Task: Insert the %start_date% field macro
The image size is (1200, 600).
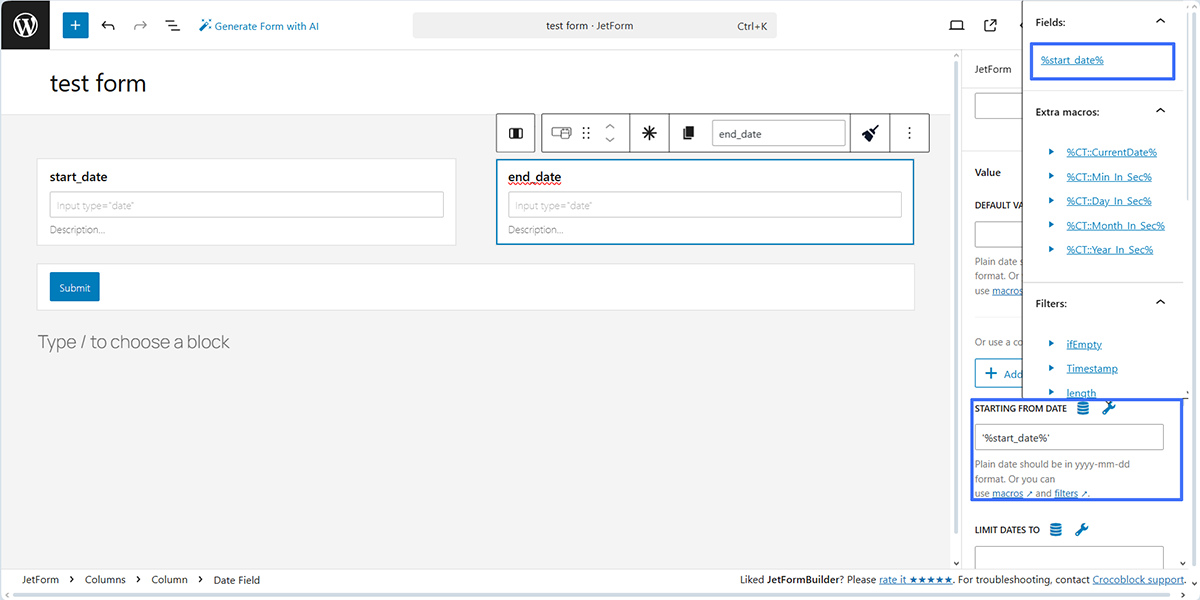Action: click(x=1072, y=61)
